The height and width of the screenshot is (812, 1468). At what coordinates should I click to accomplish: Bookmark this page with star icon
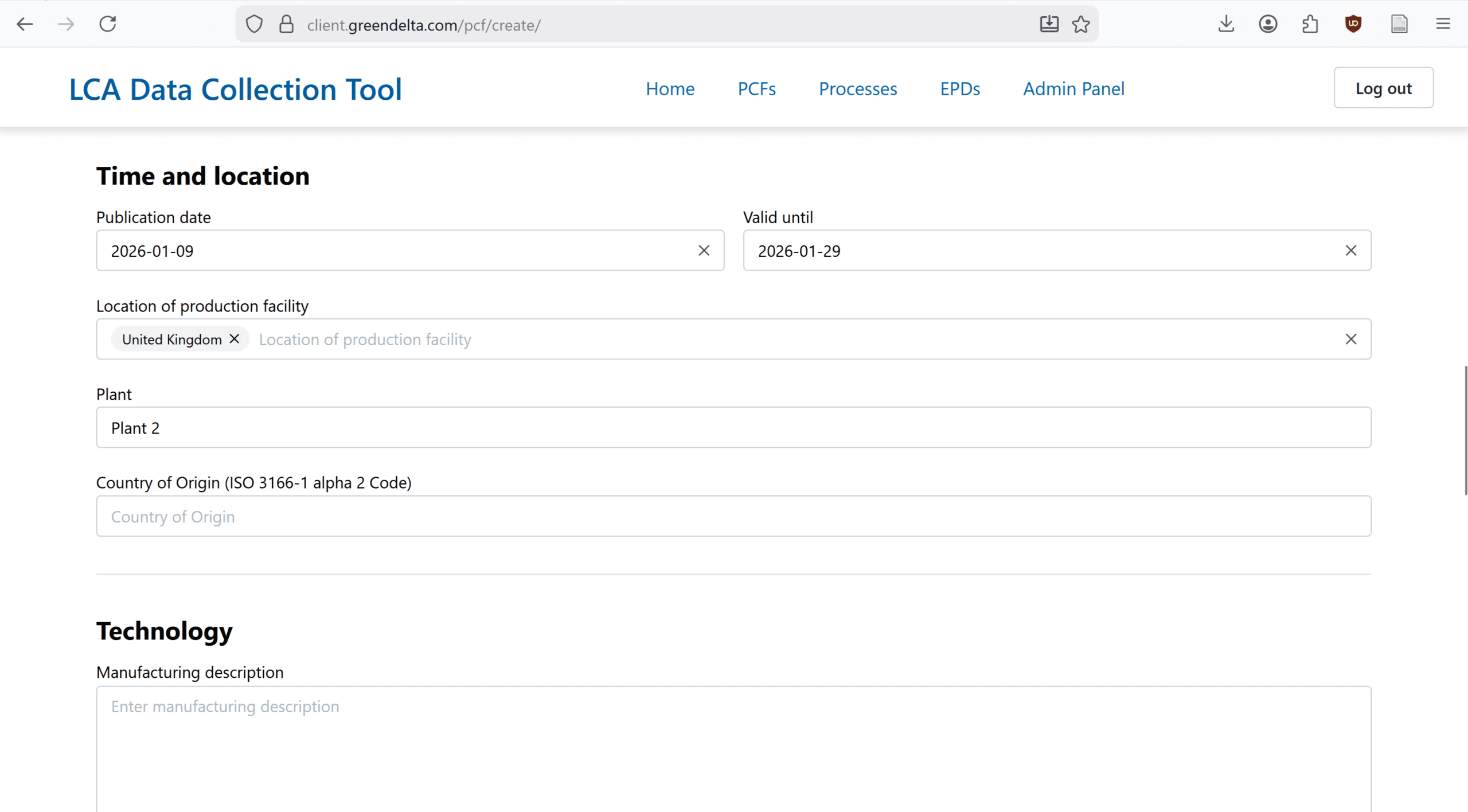tap(1080, 24)
